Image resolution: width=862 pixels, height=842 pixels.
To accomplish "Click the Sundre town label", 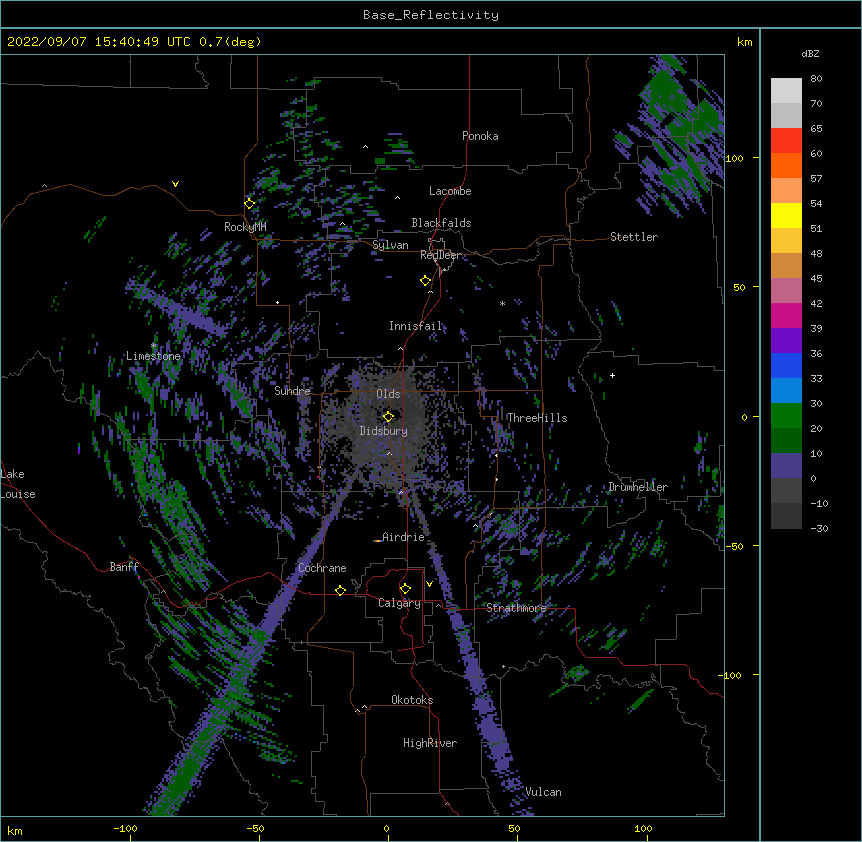I will [x=292, y=391].
